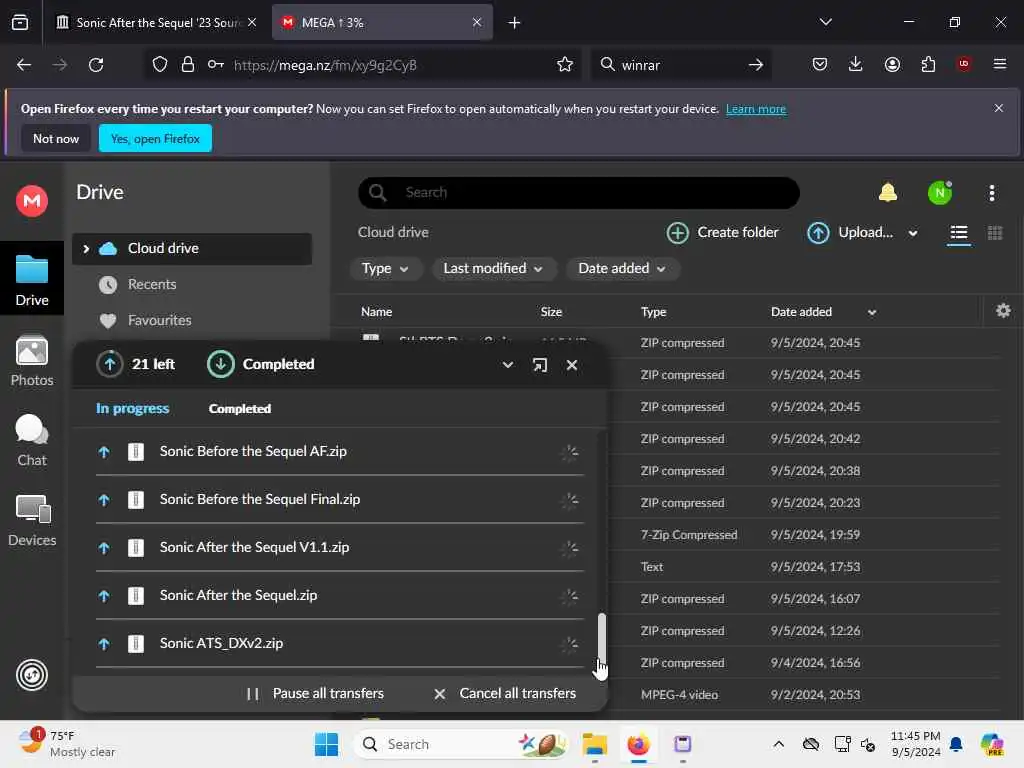Expand the Upload options arrow
Screen dimensions: 1024x768
(912, 233)
